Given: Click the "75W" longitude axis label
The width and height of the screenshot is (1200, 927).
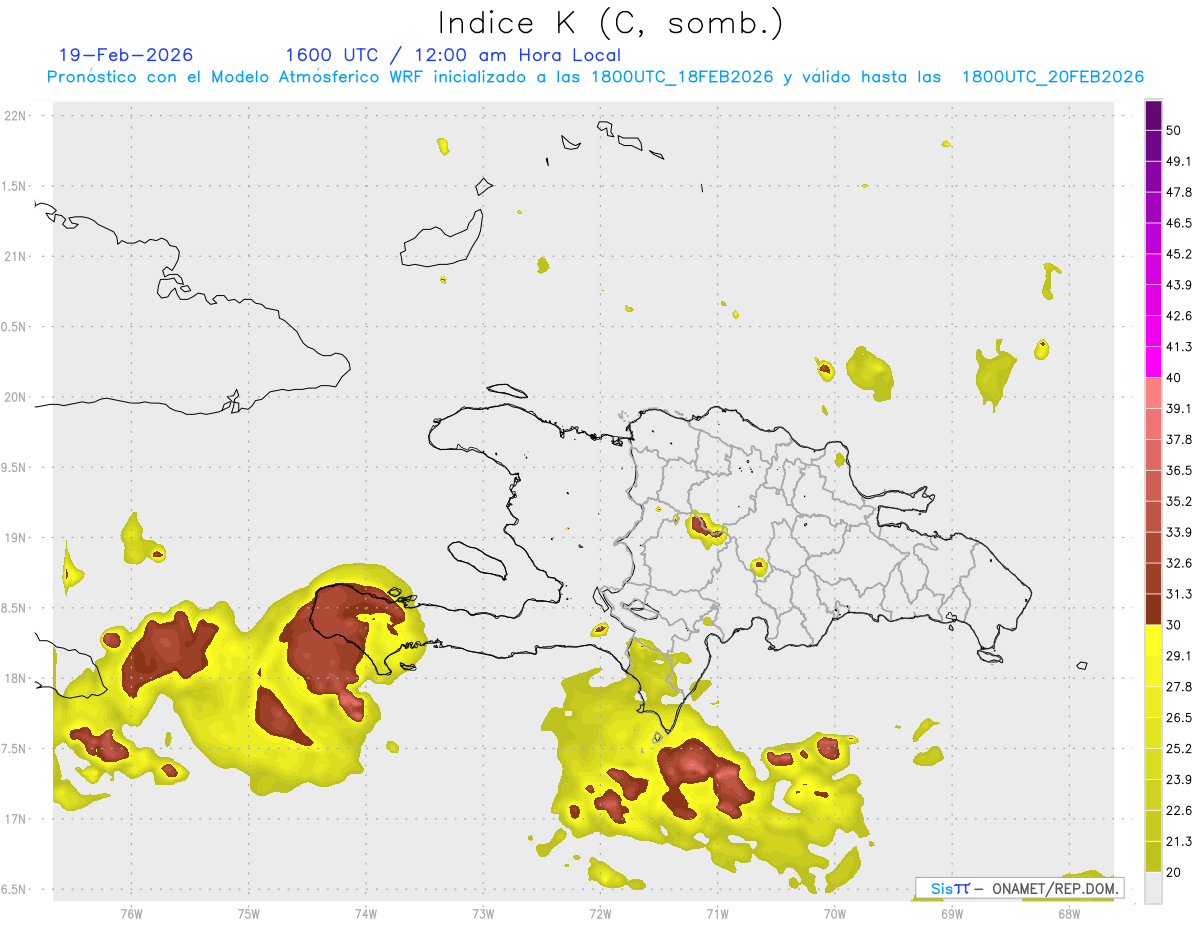Looking at the screenshot, I should coord(249,913).
